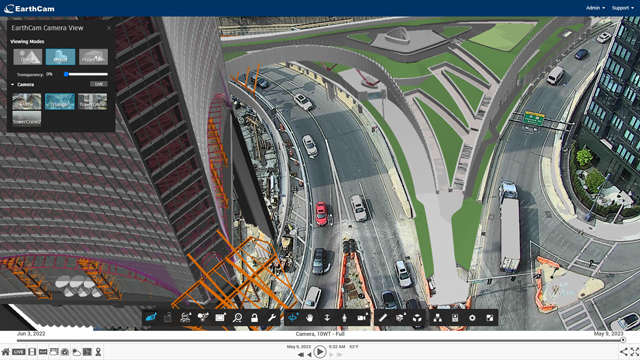The width and height of the screenshot is (640, 360).
Task: Click the 'Camera, 10WT - Full' label
Action: coord(320,334)
